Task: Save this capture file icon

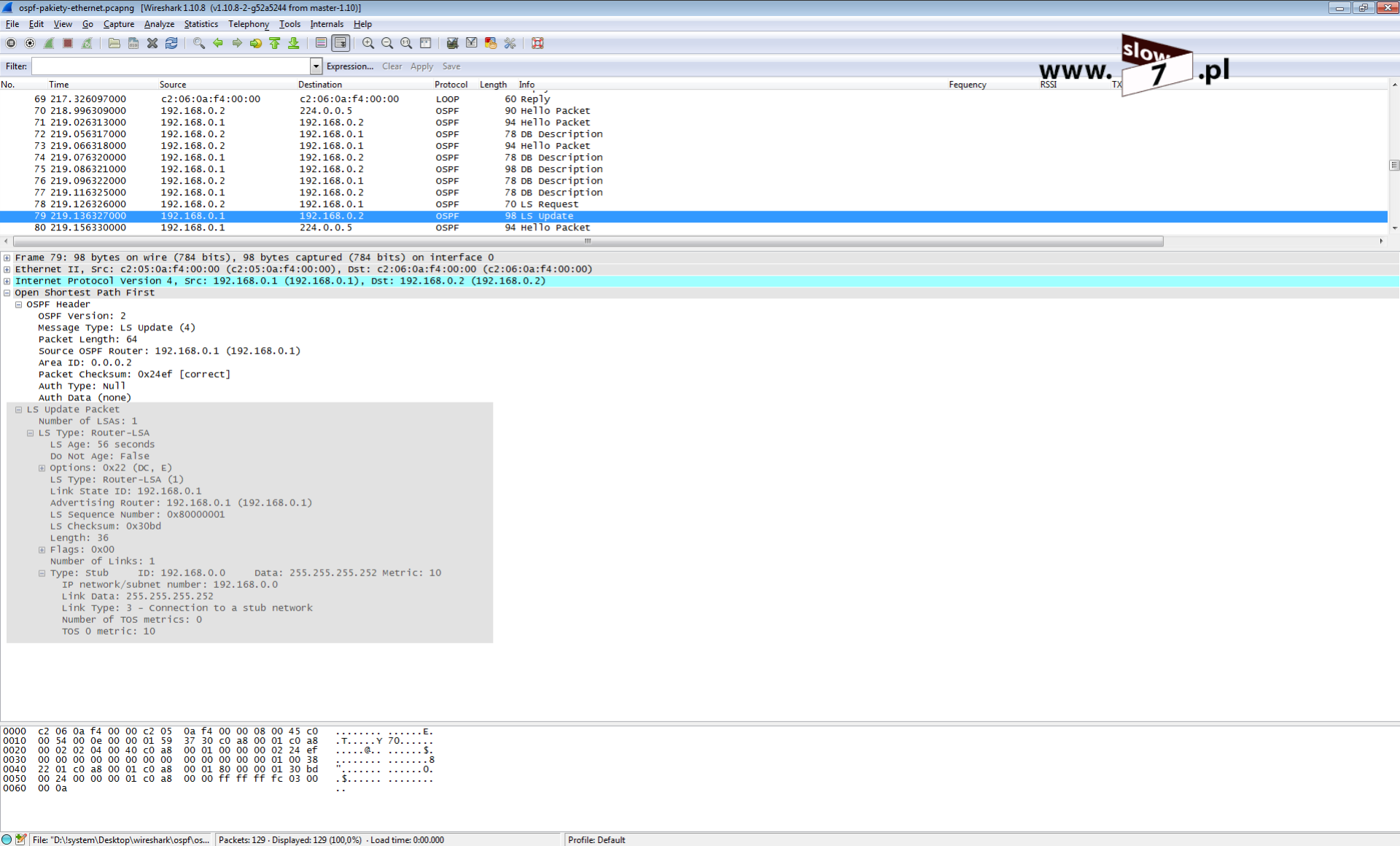Action: tap(133, 44)
